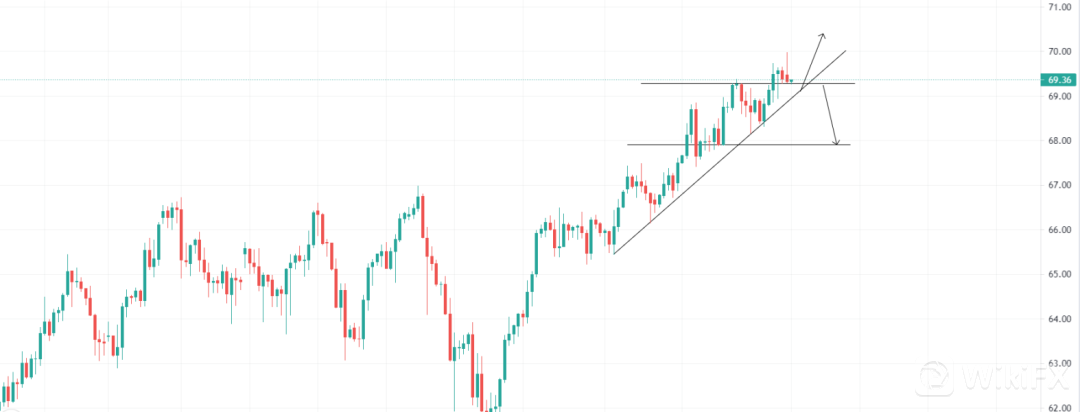Click the 67.00 price axis label
The width and height of the screenshot is (1080, 412).
pos(1059,186)
